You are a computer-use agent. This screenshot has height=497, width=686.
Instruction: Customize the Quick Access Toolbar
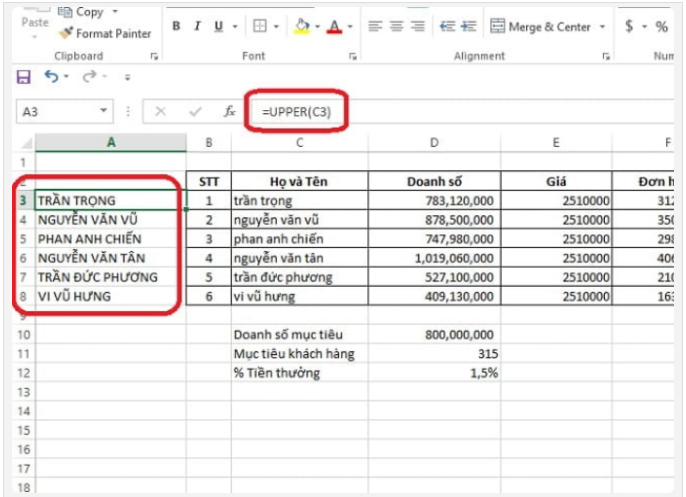tap(127, 77)
